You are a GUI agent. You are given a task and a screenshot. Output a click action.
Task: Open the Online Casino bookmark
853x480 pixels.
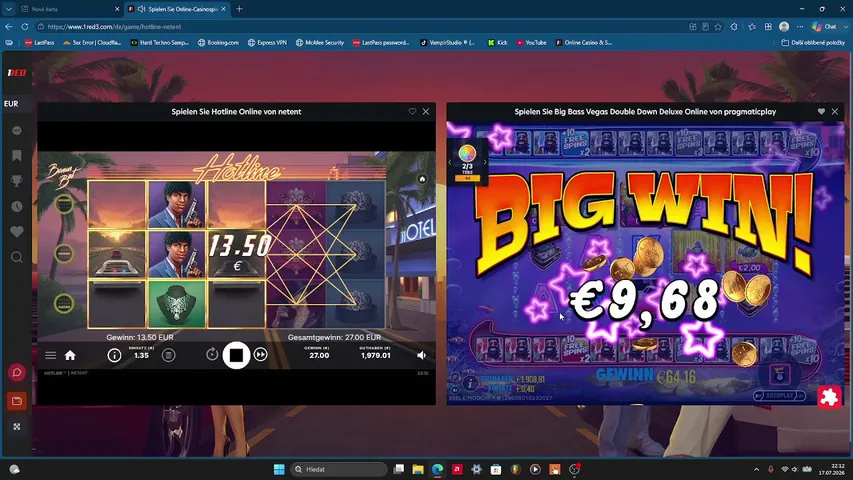[584, 42]
